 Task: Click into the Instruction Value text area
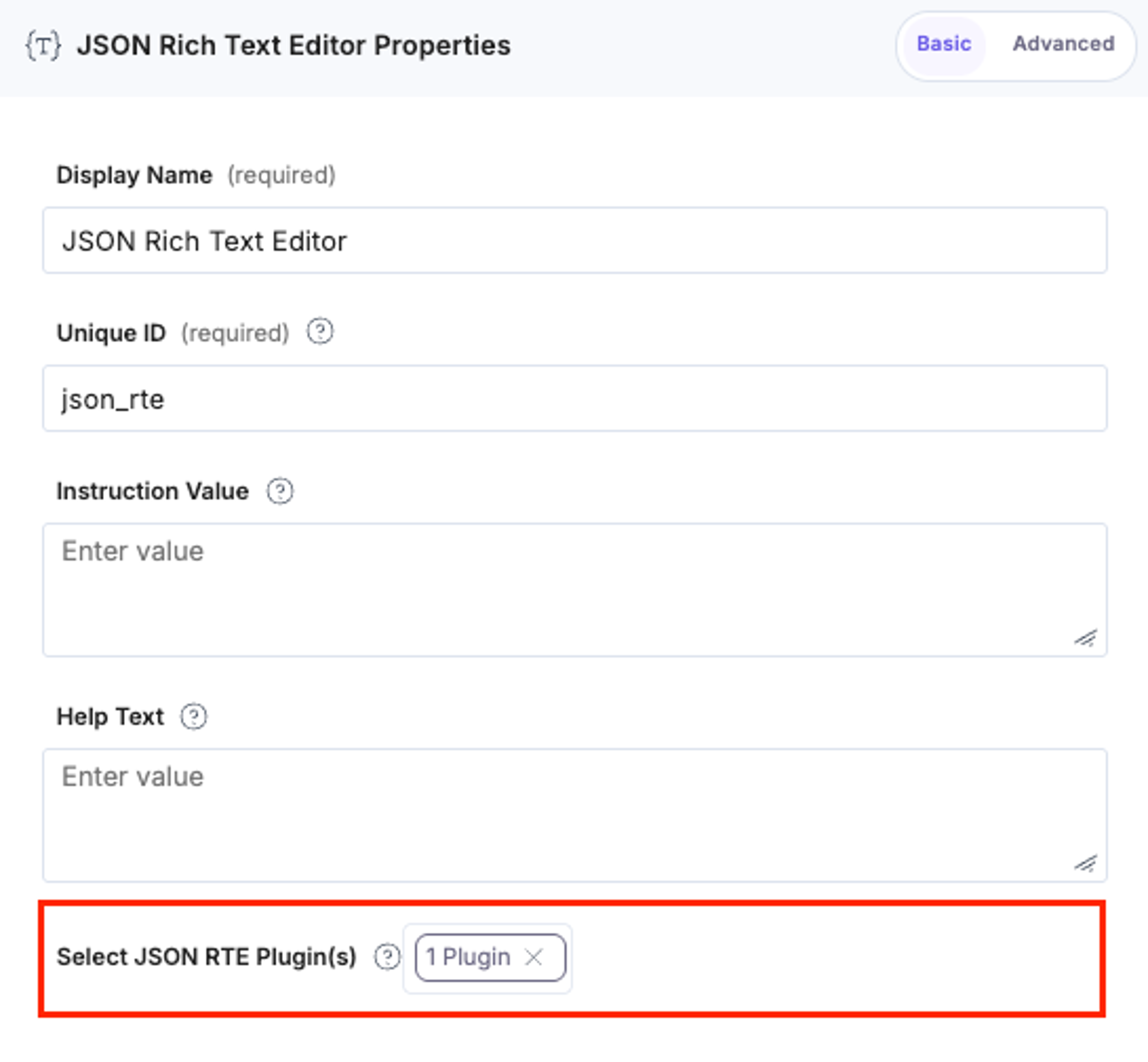tap(575, 589)
